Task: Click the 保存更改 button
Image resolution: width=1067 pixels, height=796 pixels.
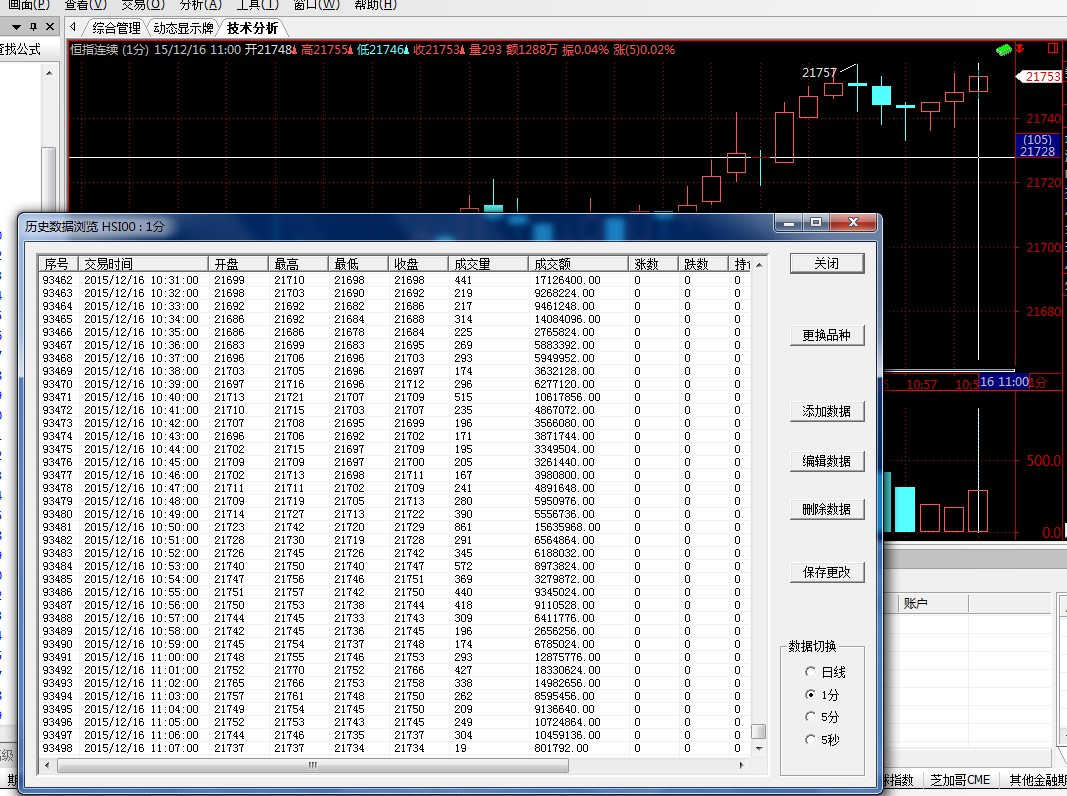Action: [x=826, y=573]
